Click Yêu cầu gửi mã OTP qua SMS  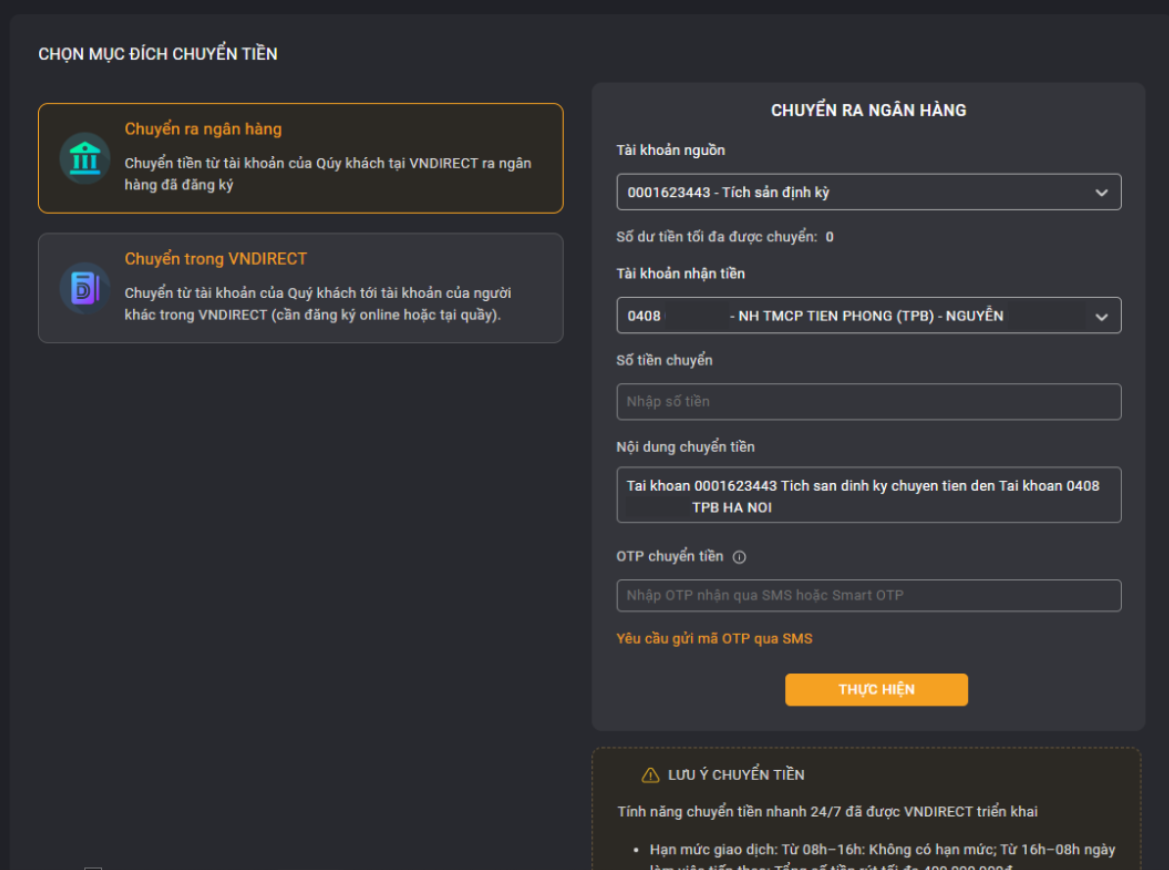714,638
